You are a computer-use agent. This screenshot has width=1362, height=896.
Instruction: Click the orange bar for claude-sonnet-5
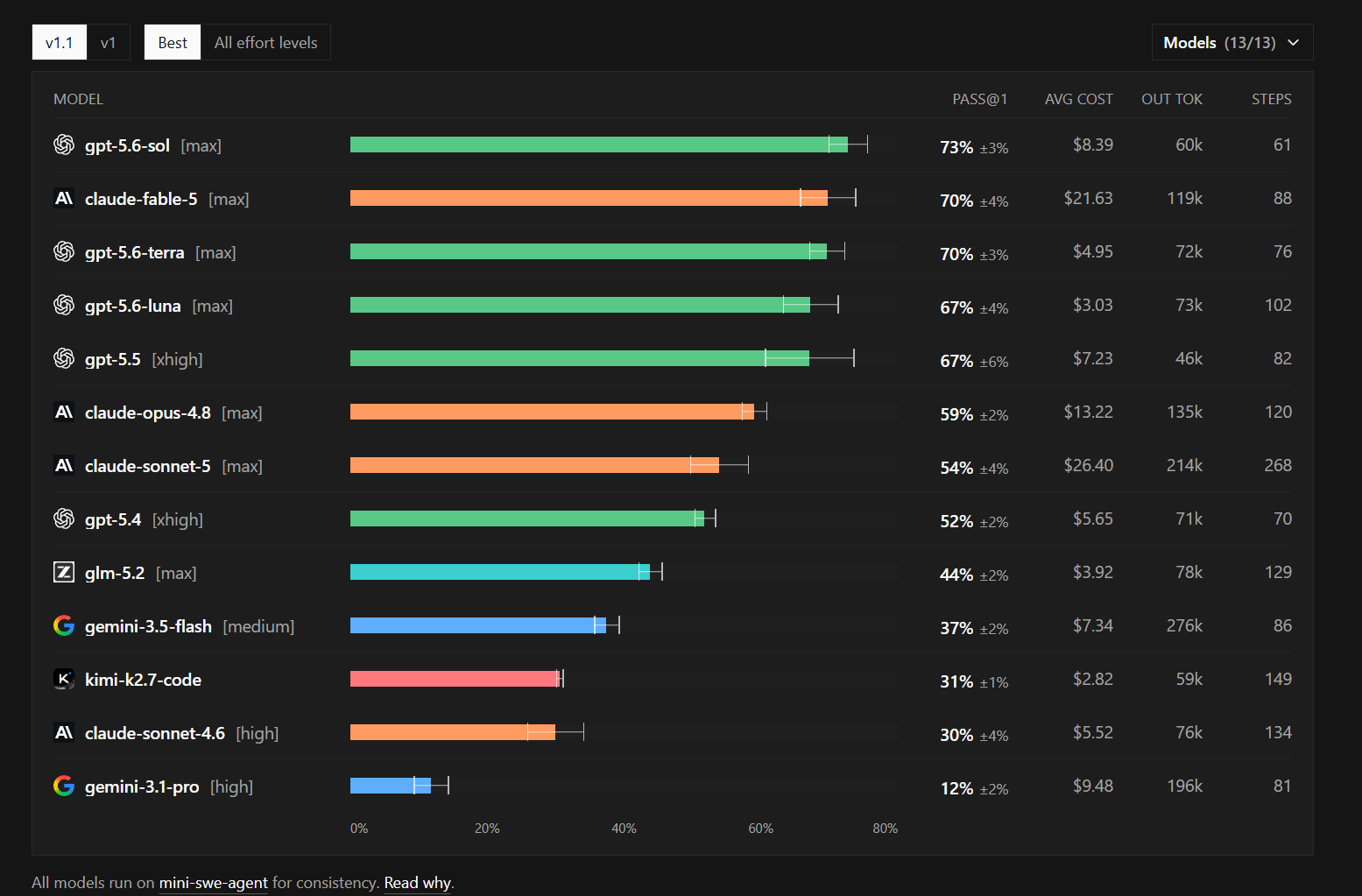[x=534, y=465]
